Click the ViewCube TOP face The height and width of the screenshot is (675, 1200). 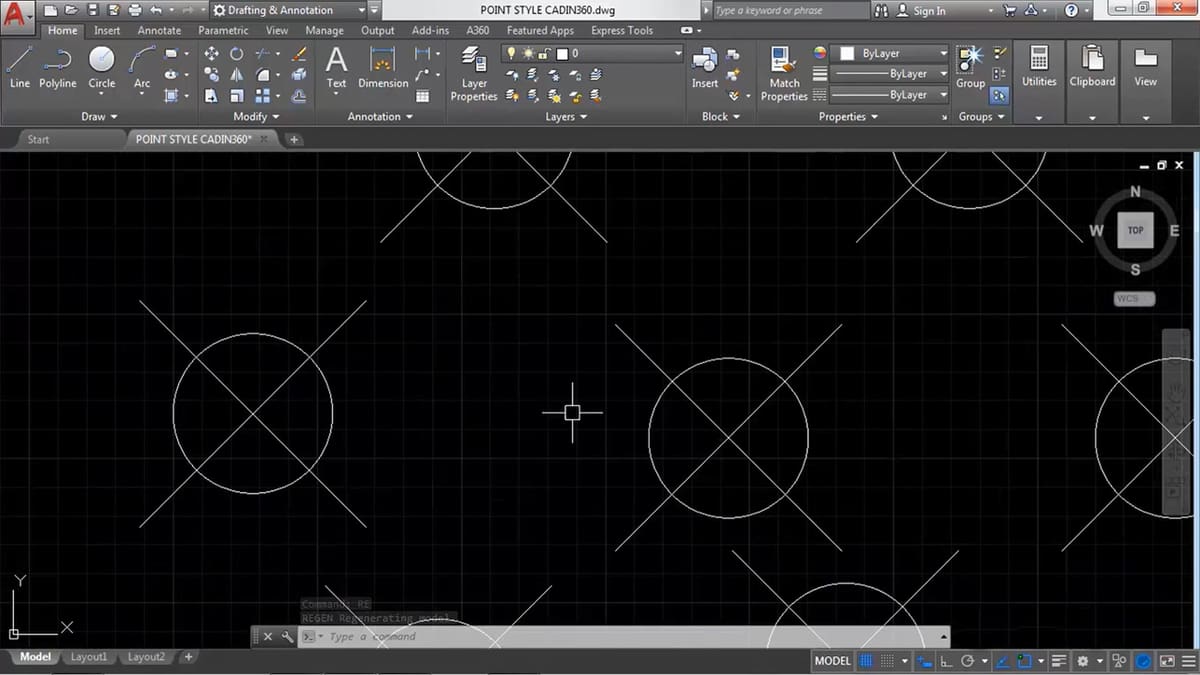(x=1135, y=230)
